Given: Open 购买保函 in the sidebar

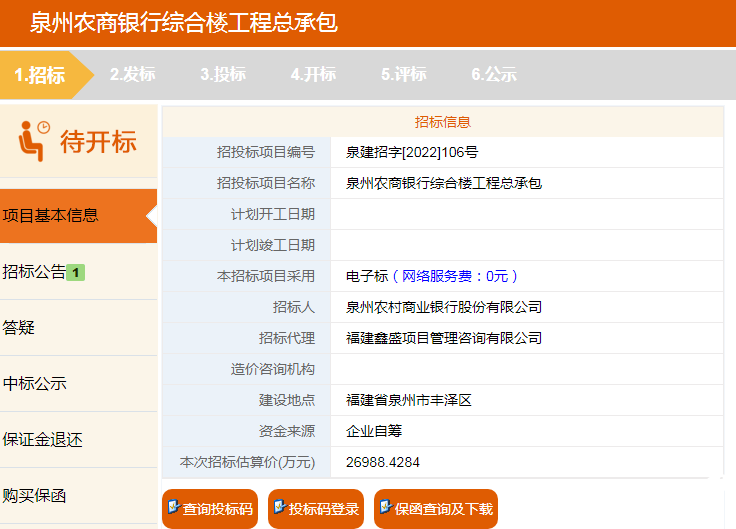Looking at the screenshot, I should 78,496.
